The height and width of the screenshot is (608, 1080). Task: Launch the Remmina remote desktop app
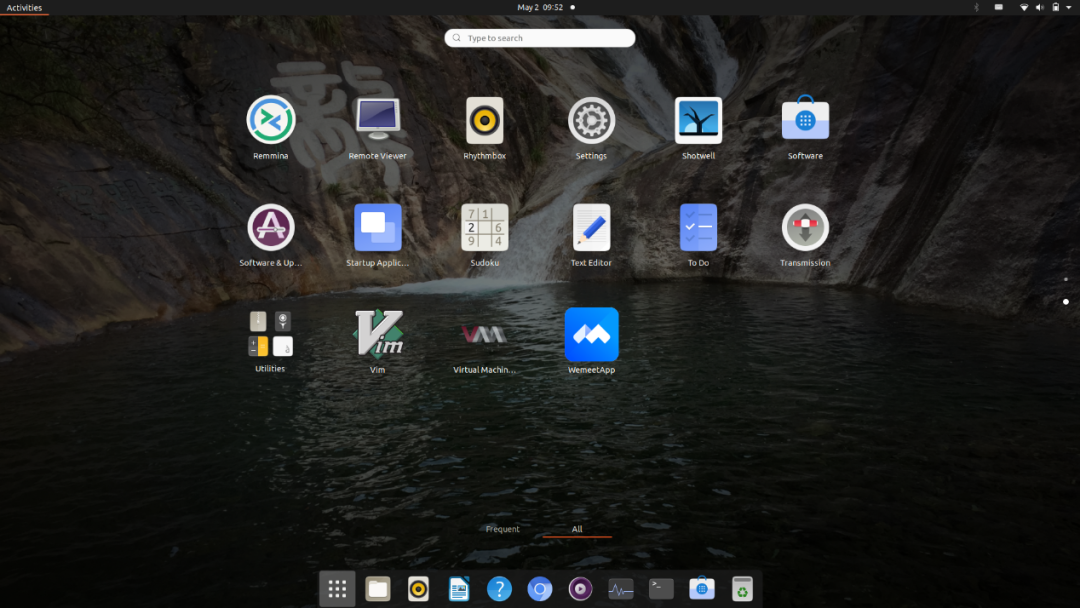(x=270, y=127)
